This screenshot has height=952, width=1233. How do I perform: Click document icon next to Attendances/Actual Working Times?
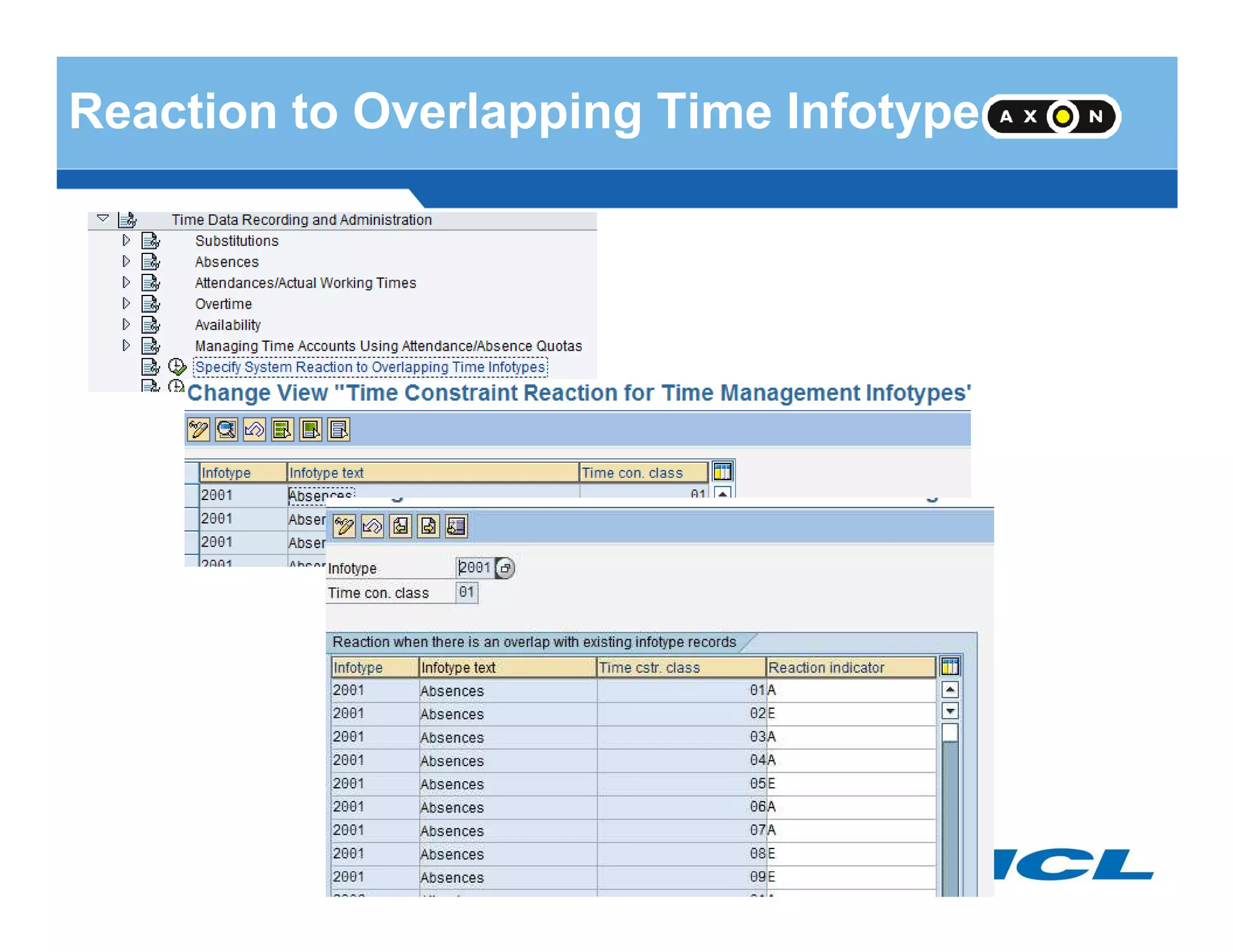point(151,283)
